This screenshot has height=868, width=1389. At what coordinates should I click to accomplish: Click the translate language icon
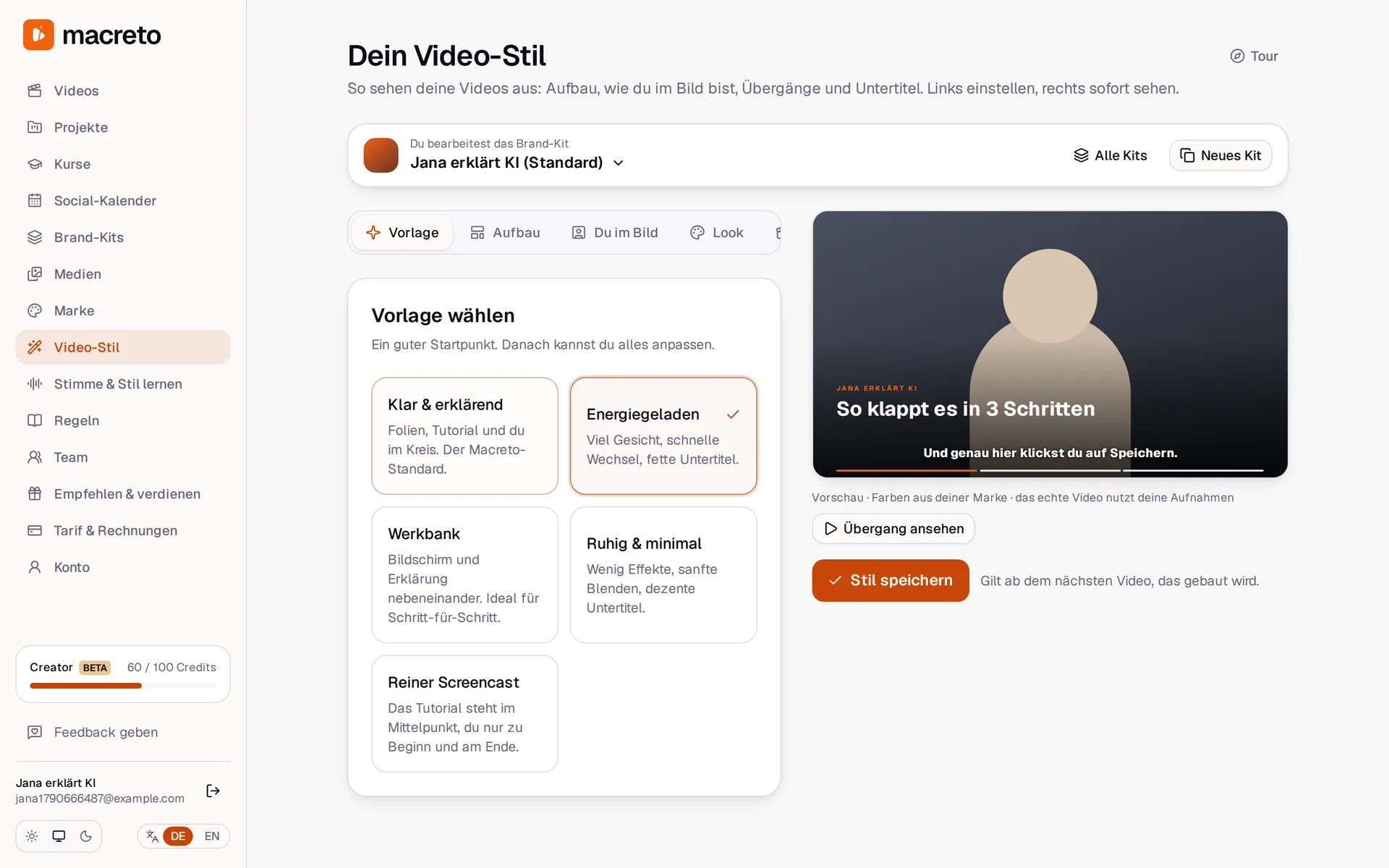pyautogui.click(x=152, y=836)
